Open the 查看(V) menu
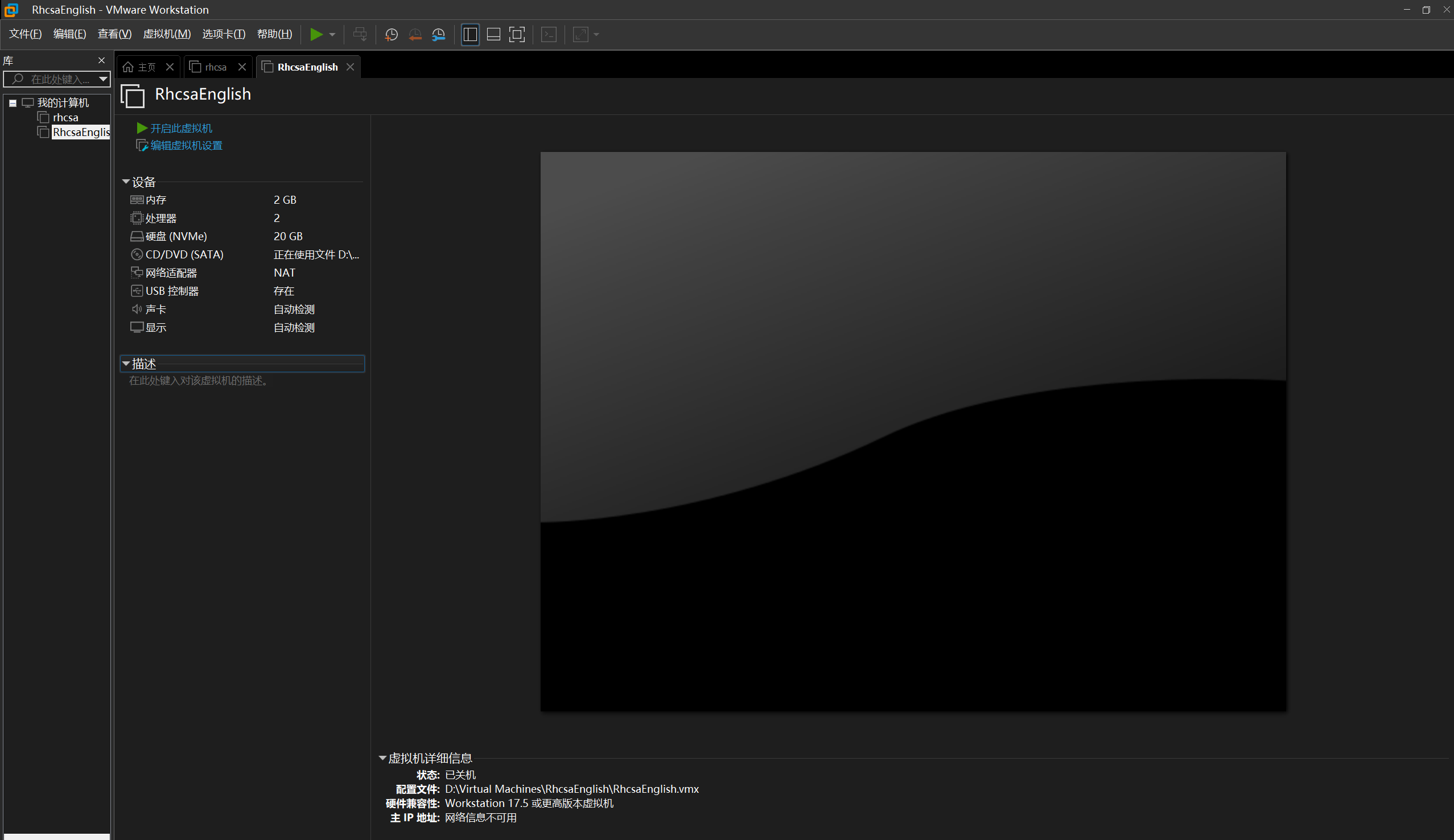This screenshot has width=1454, height=840. 115,34
